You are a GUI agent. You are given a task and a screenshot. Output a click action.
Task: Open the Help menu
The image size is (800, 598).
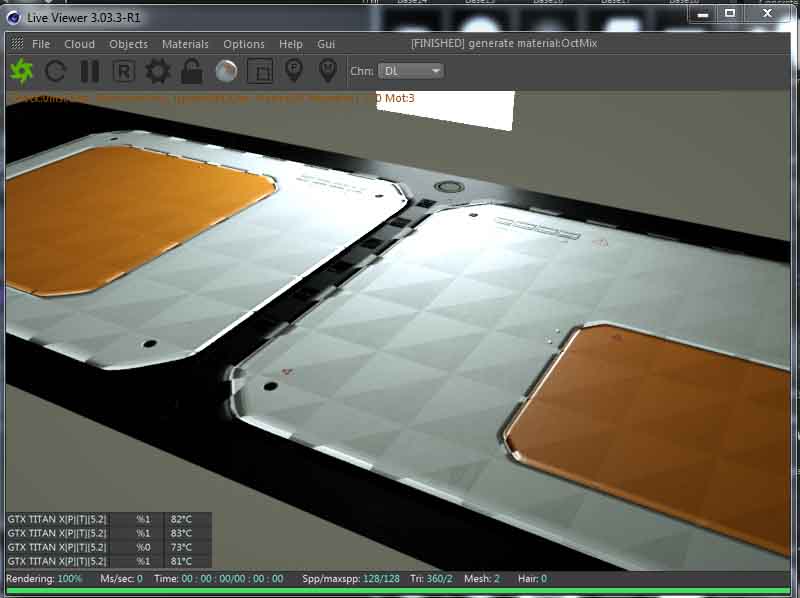(291, 44)
